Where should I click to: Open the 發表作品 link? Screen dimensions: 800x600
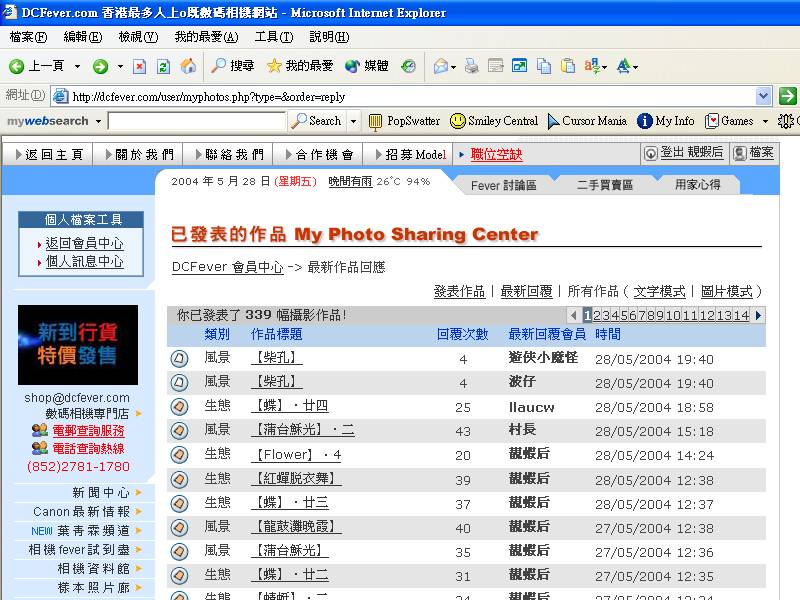459,291
